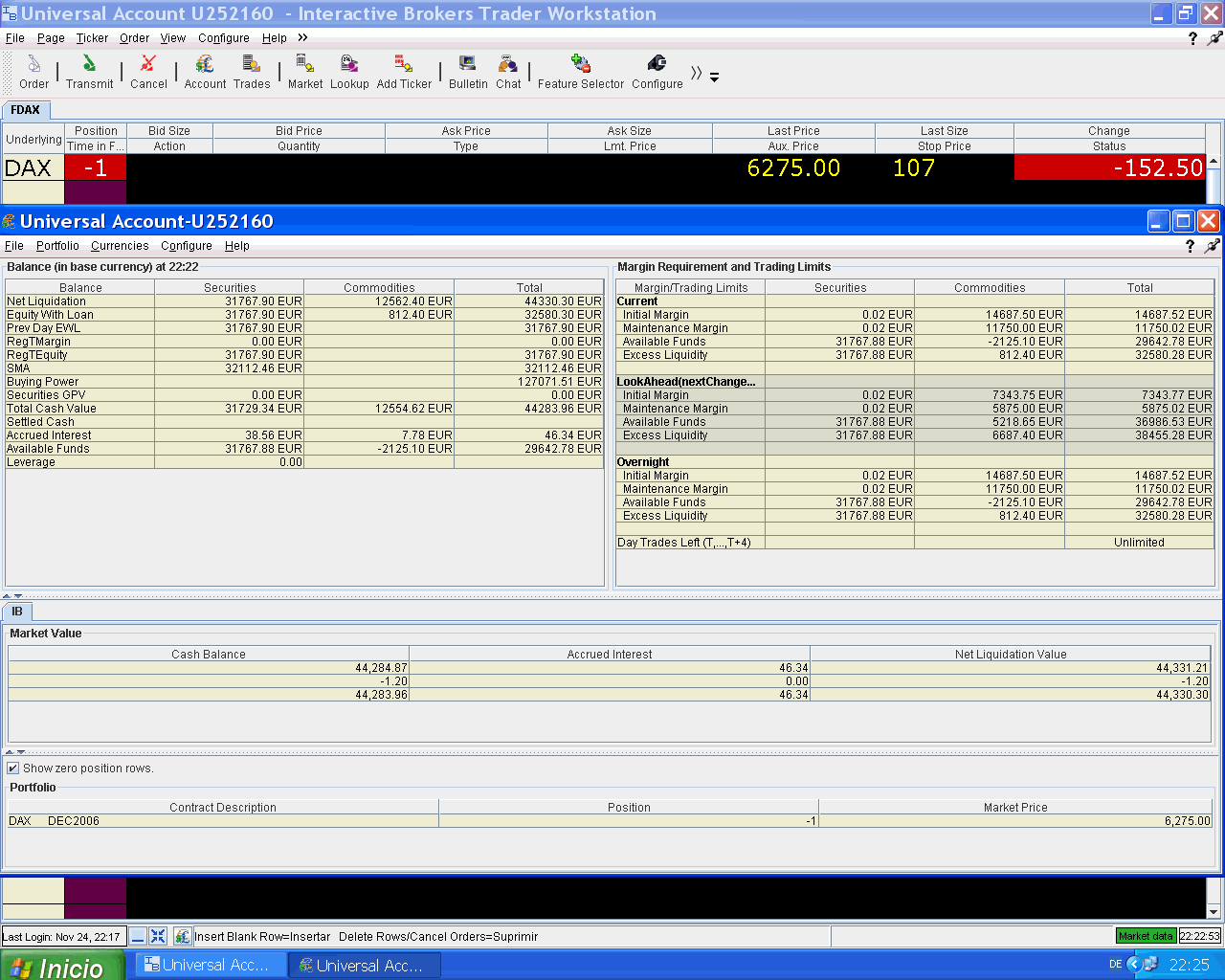Image resolution: width=1225 pixels, height=980 pixels.
Task: Open the Help menu in Account window
Action: point(237,246)
